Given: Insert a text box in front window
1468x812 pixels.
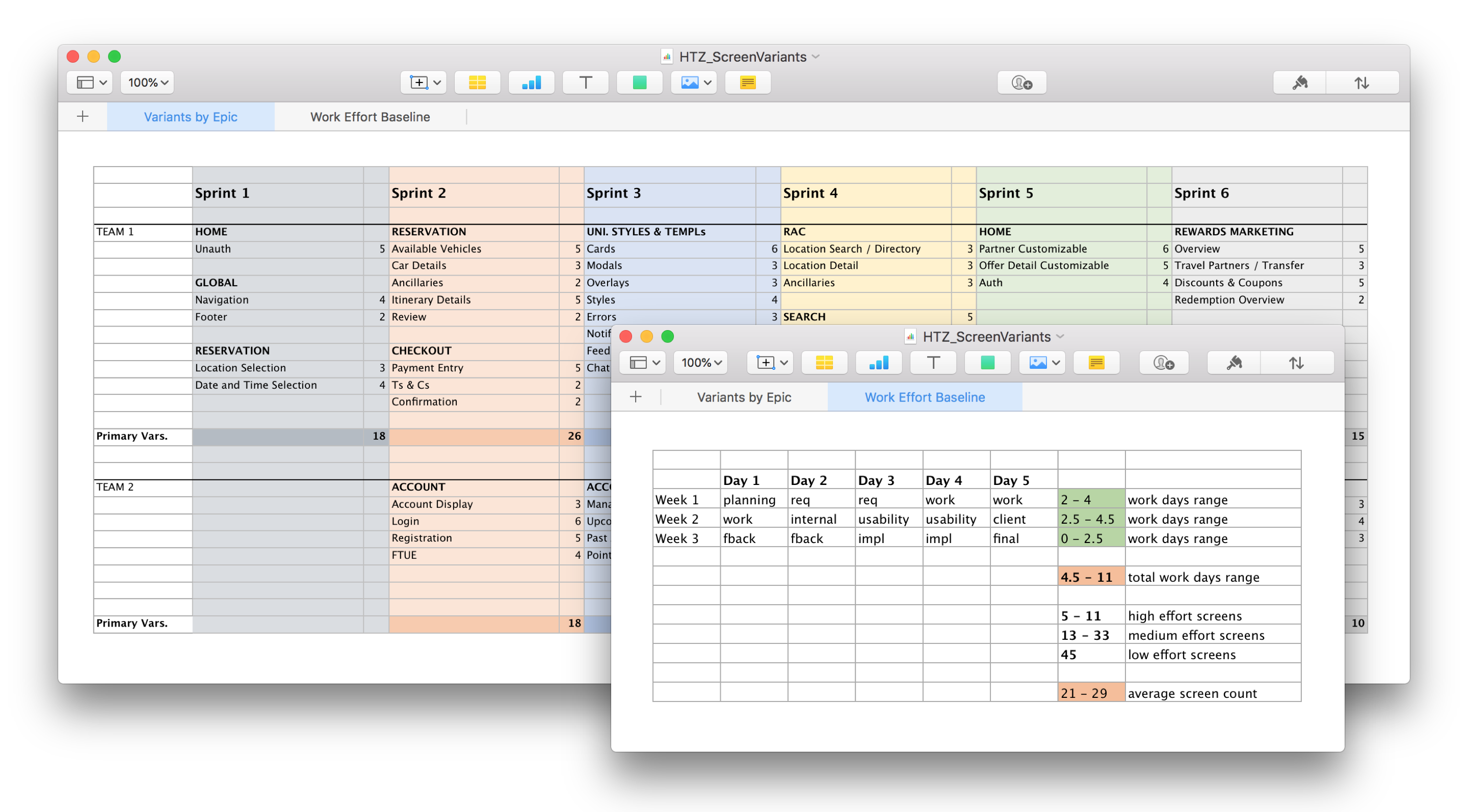Looking at the screenshot, I should point(933,363).
